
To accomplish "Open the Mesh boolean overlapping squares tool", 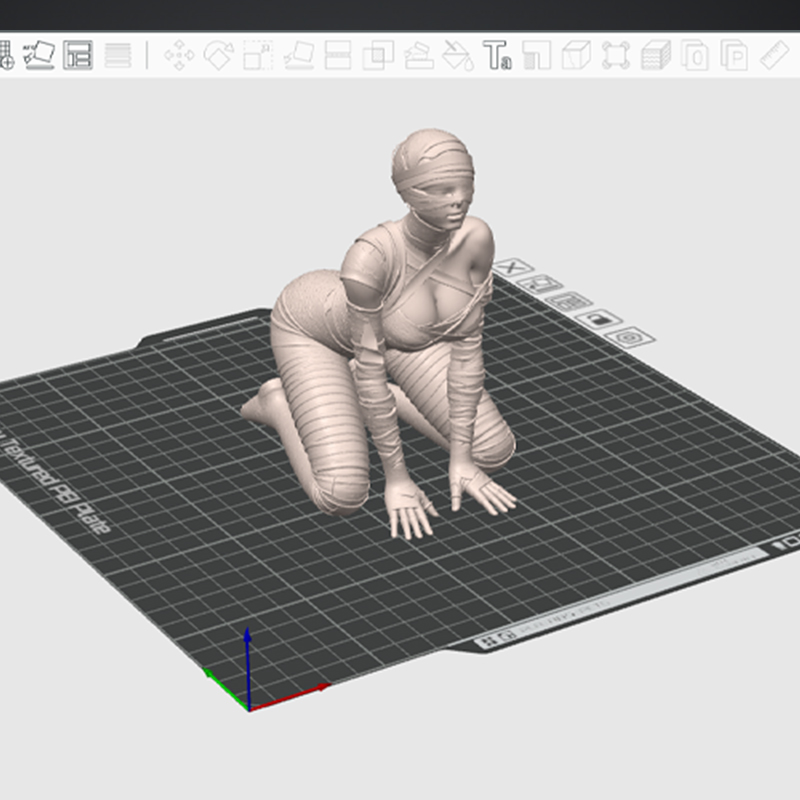I will (x=378, y=55).
